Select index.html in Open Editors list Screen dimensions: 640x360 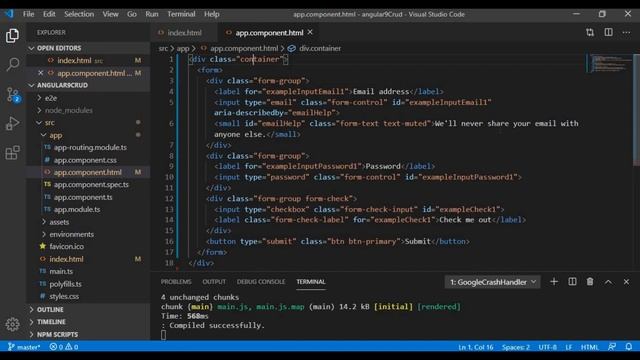(x=88, y=60)
